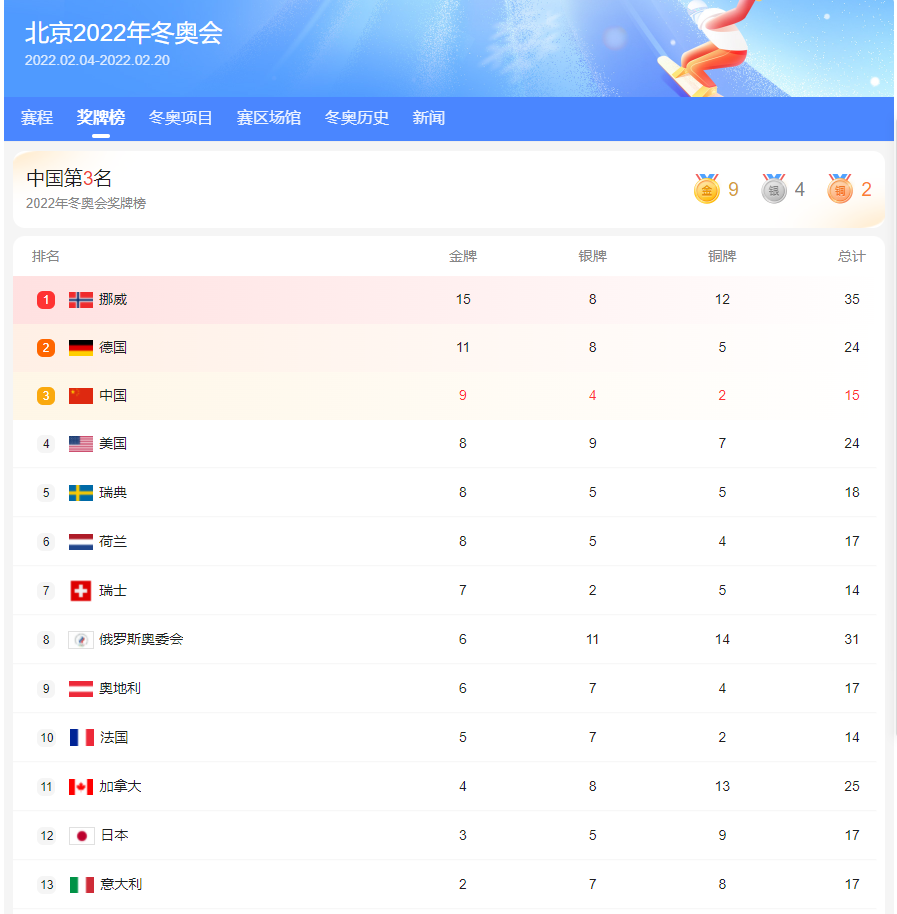Click the 俄罗斯奥委会 team name
The height and width of the screenshot is (914, 897).
(x=141, y=639)
